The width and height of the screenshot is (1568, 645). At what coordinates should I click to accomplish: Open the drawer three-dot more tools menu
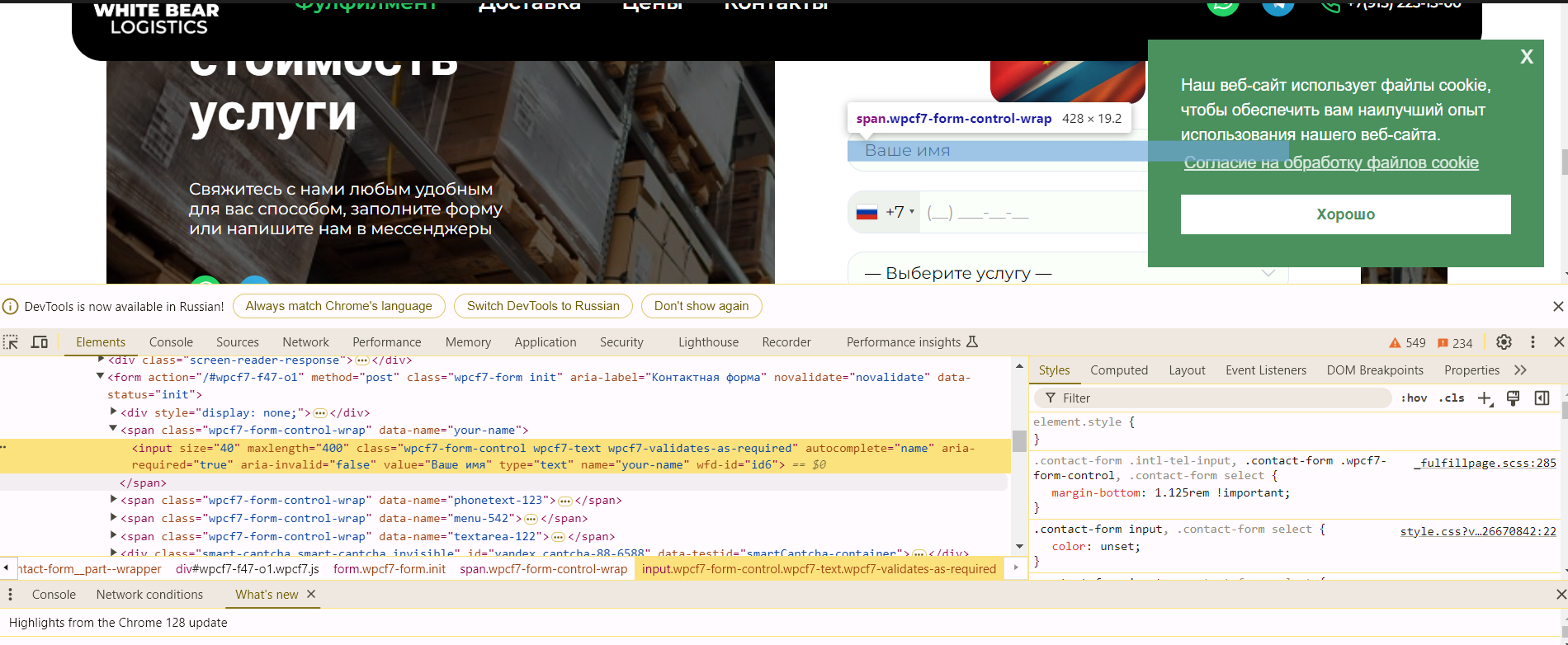coord(10,595)
